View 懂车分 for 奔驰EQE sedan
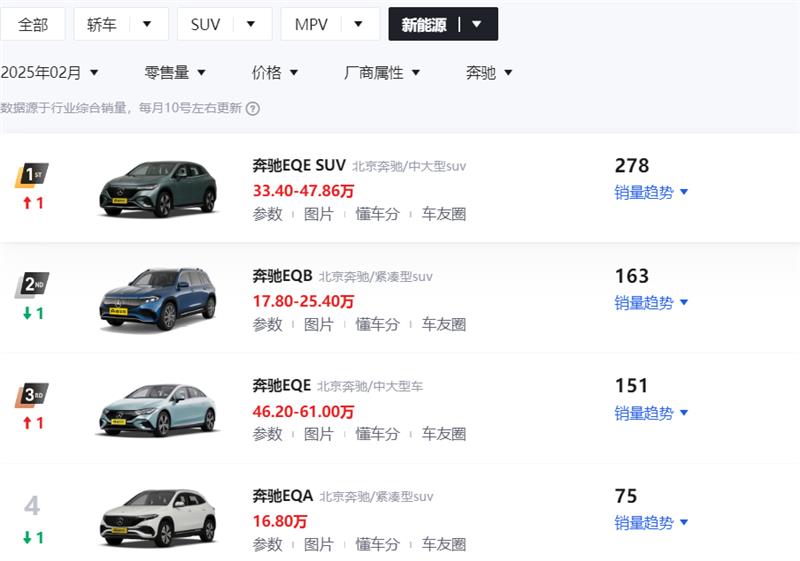This screenshot has height=561, width=800. coord(377,434)
